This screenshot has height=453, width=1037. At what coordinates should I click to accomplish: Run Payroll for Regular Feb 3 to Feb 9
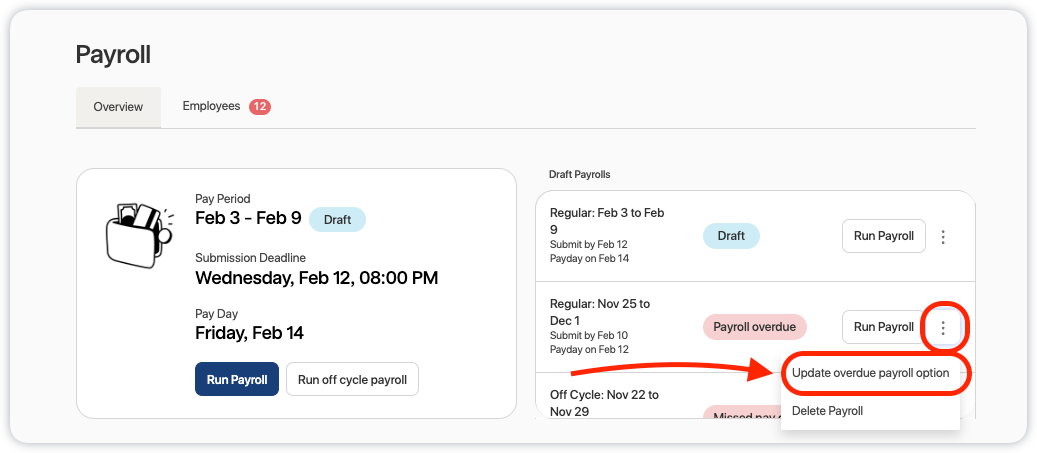pos(883,236)
